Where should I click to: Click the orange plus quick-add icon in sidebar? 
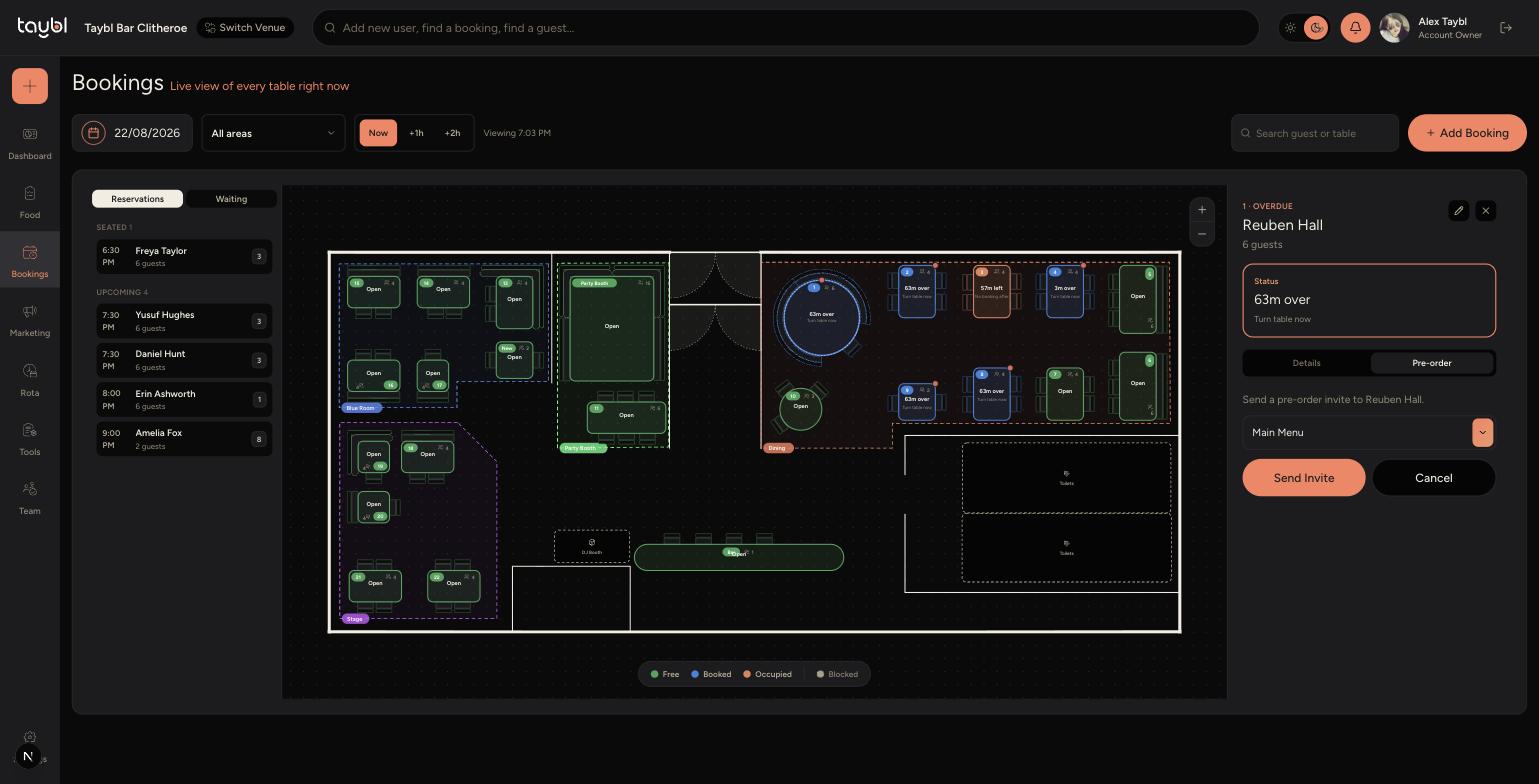coord(29,86)
